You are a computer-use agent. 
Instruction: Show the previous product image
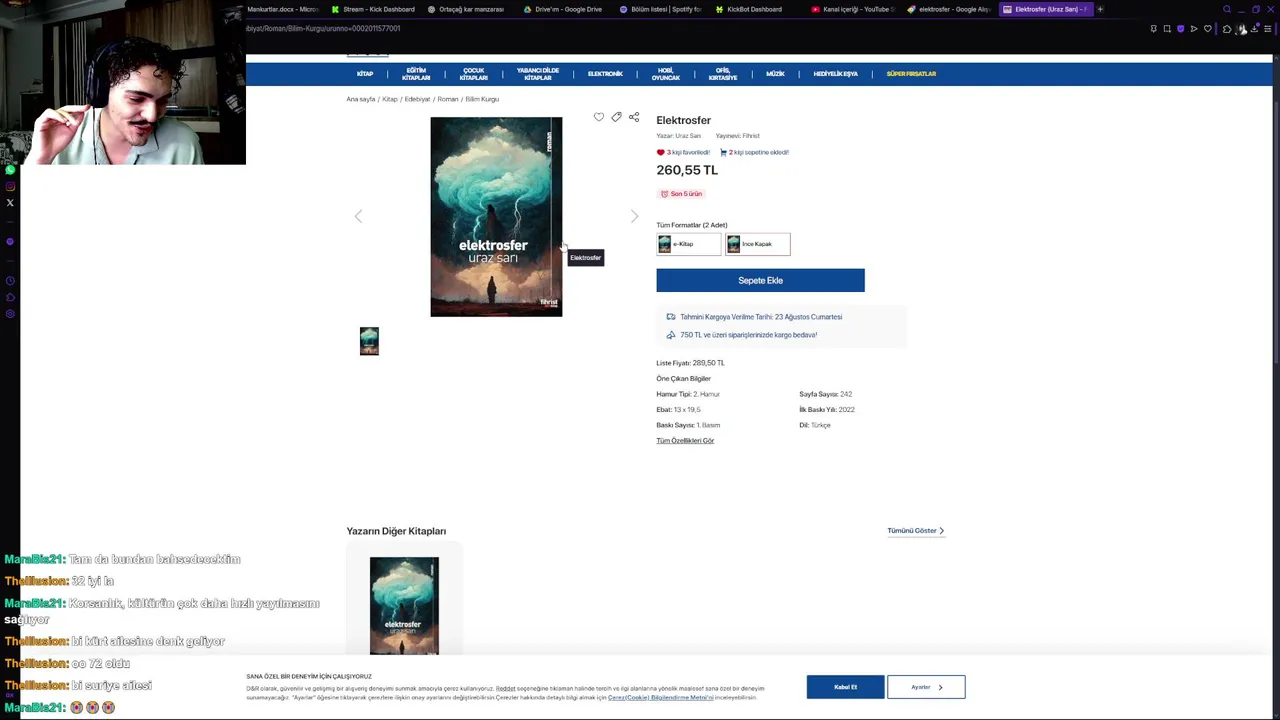358,216
